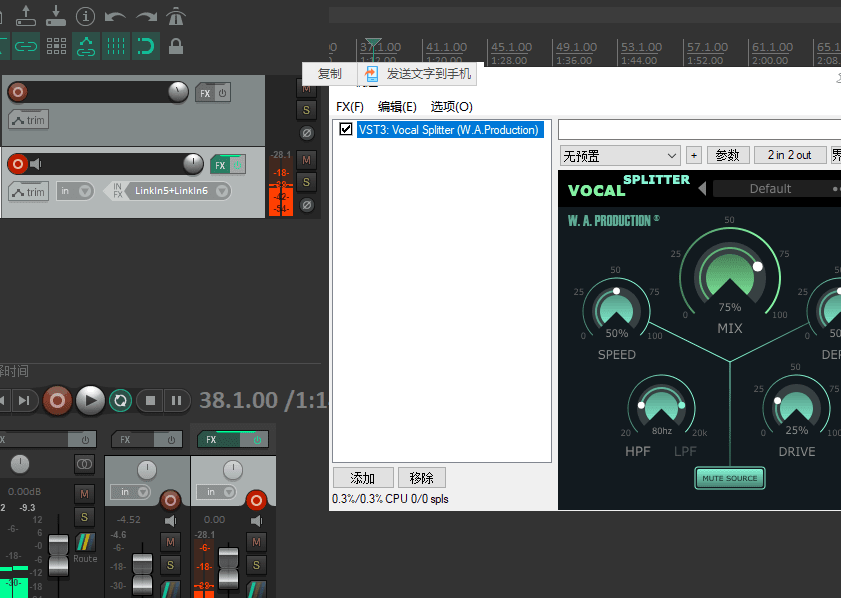Open the 'in' dropdown on the 0.00 mixer strip
841x598 pixels.
click(x=216, y=492)
